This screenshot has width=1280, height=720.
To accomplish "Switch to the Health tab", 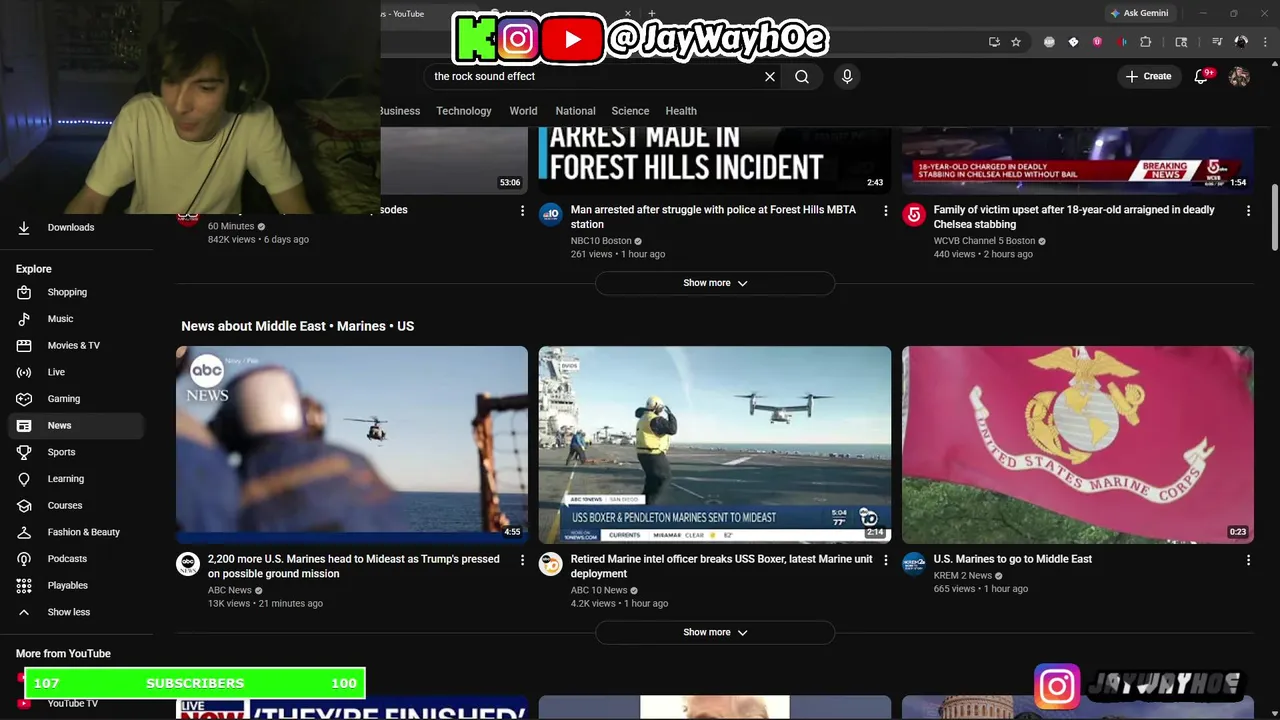I will [x=681, y=111].
